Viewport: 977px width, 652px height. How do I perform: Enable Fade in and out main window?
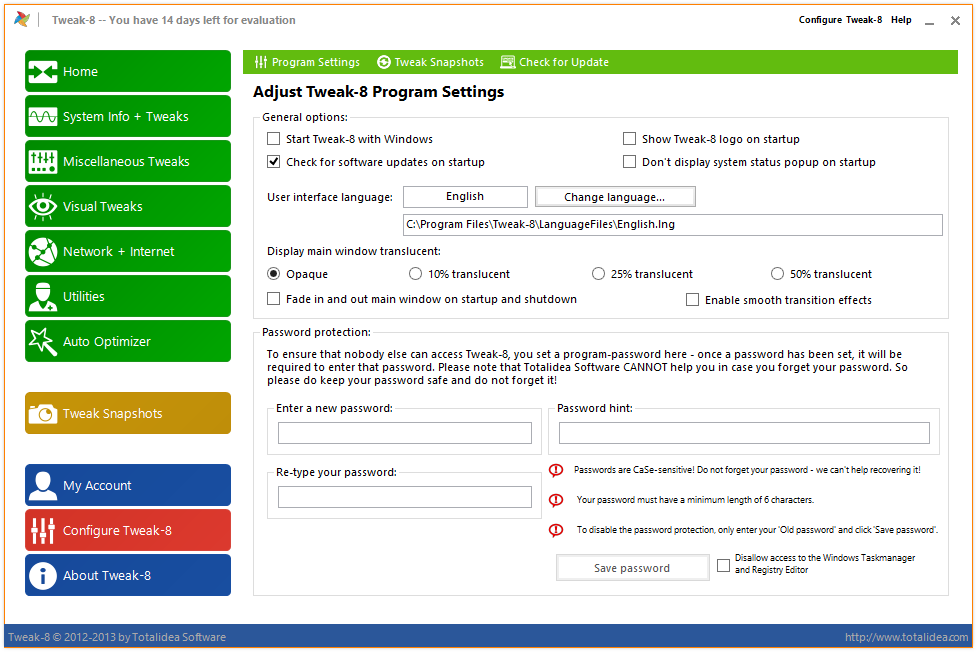pyautogui.click(x=274, y=299)
